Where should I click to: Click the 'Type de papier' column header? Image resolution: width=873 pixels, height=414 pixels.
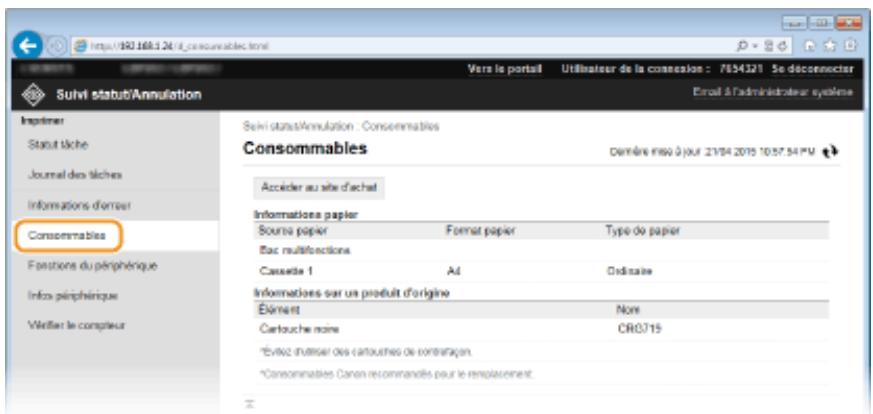643,230
